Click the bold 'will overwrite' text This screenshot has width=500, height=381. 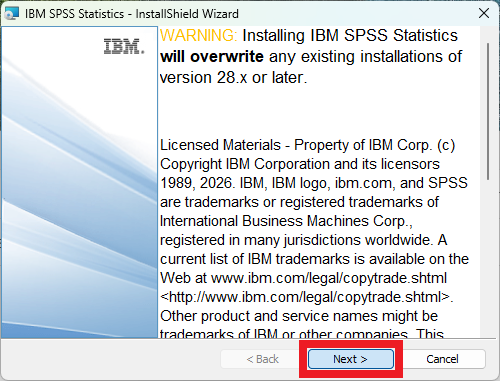click(x=212, y=57)
